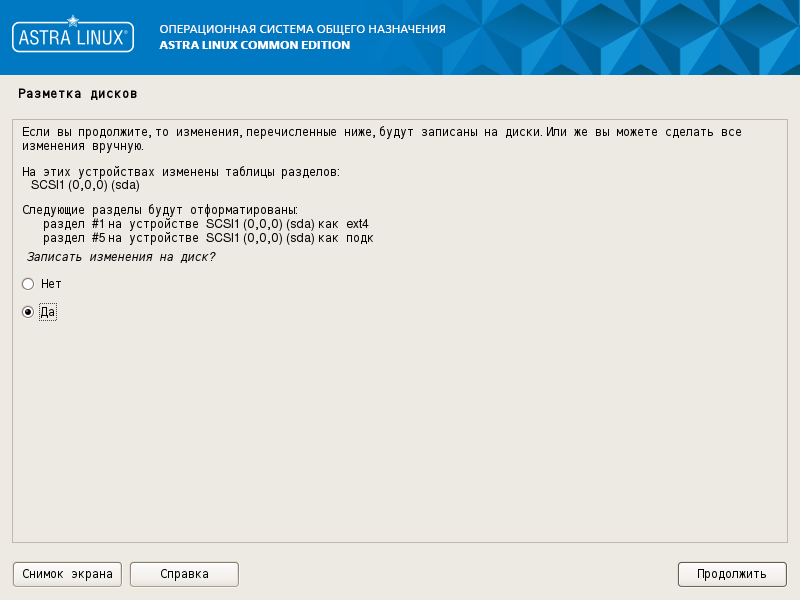Select the "Нет" radio button
The image size is (800, 600).
pyautogui.click(x=28, y=284)
